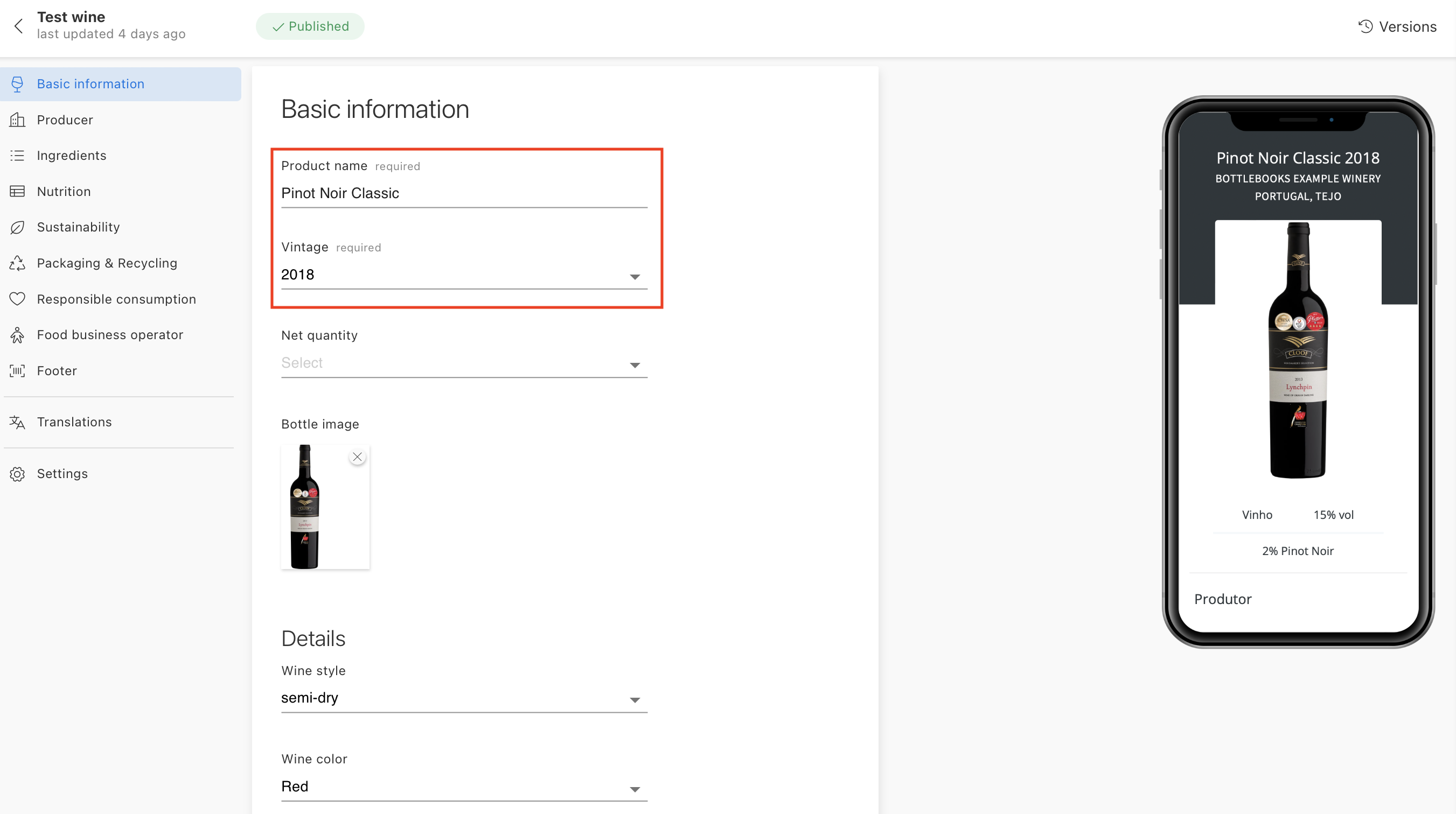
Task: Expand the Wine style dropdown
Action: click(x=634, y=700)
